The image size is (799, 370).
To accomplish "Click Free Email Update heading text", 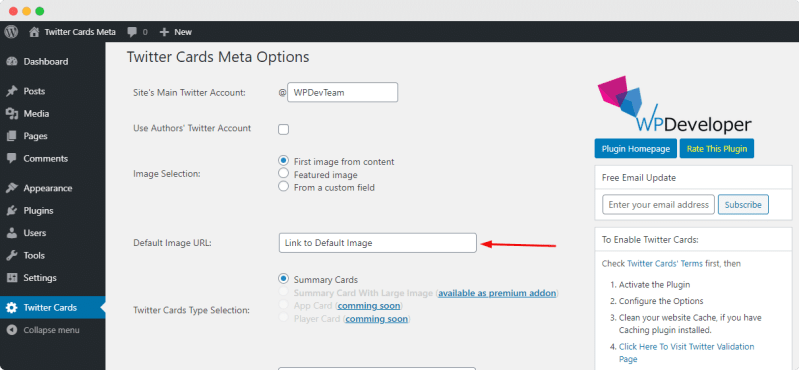I will click(638, 178).
